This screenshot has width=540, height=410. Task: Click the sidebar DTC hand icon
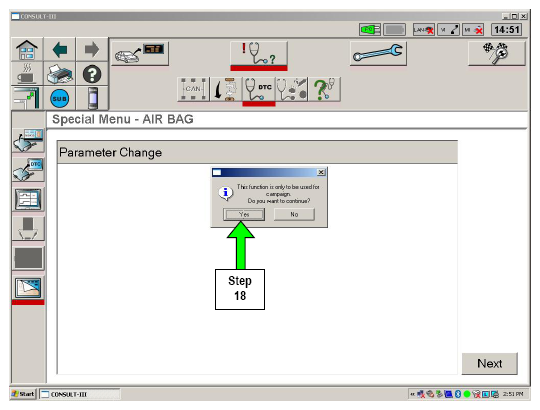pyautogui.click(x=28, y=170)
